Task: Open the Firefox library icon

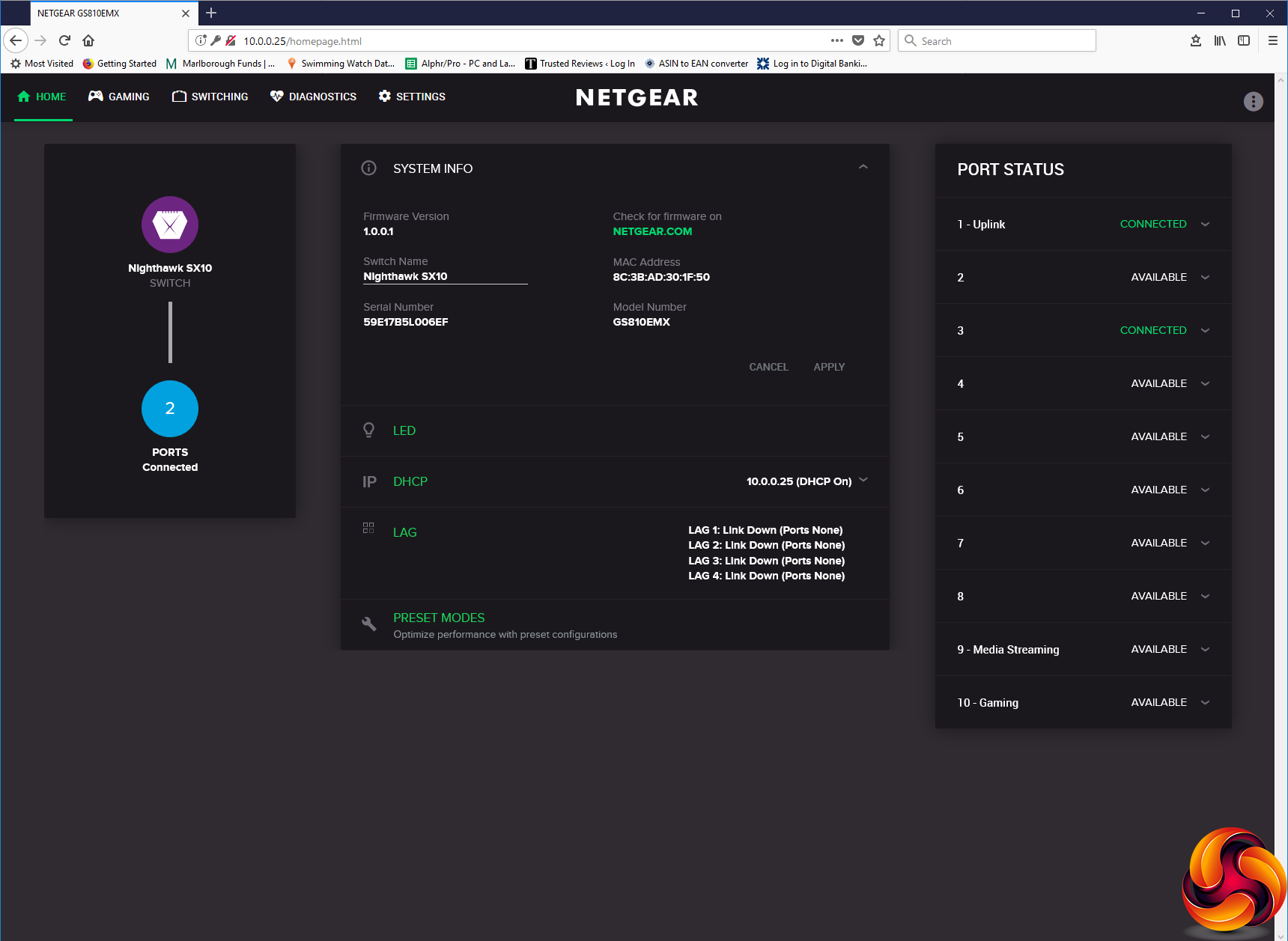Action: tap(1220, 40)
